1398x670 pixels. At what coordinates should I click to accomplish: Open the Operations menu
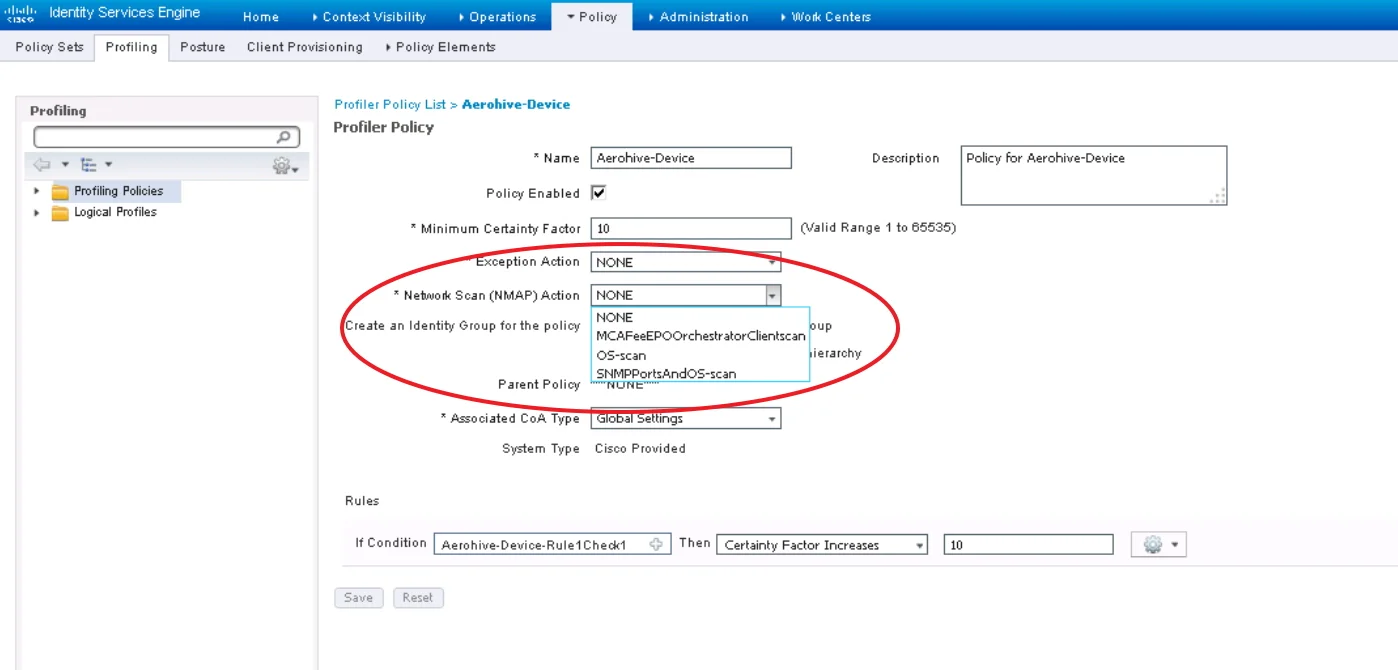497,17
